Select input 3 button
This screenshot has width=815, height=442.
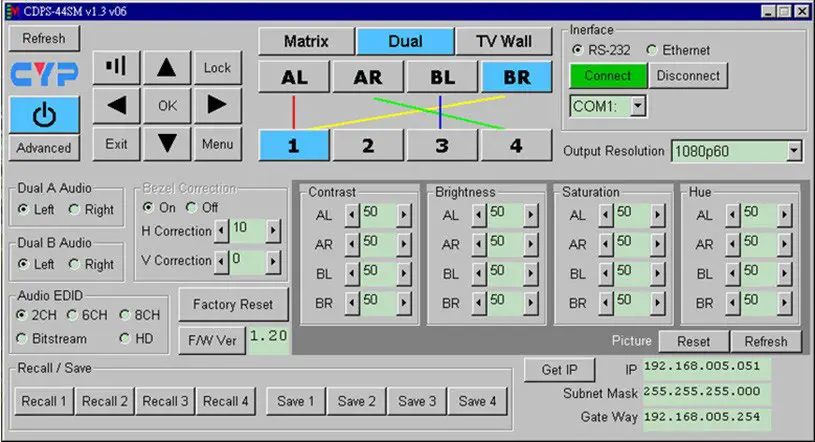click(x=442, y=145)
